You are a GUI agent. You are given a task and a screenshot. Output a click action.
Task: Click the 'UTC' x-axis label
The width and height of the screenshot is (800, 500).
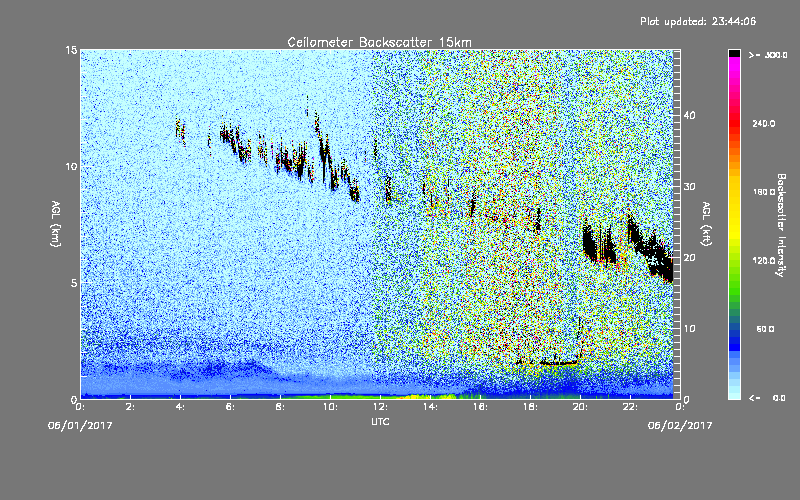point(380,421)
